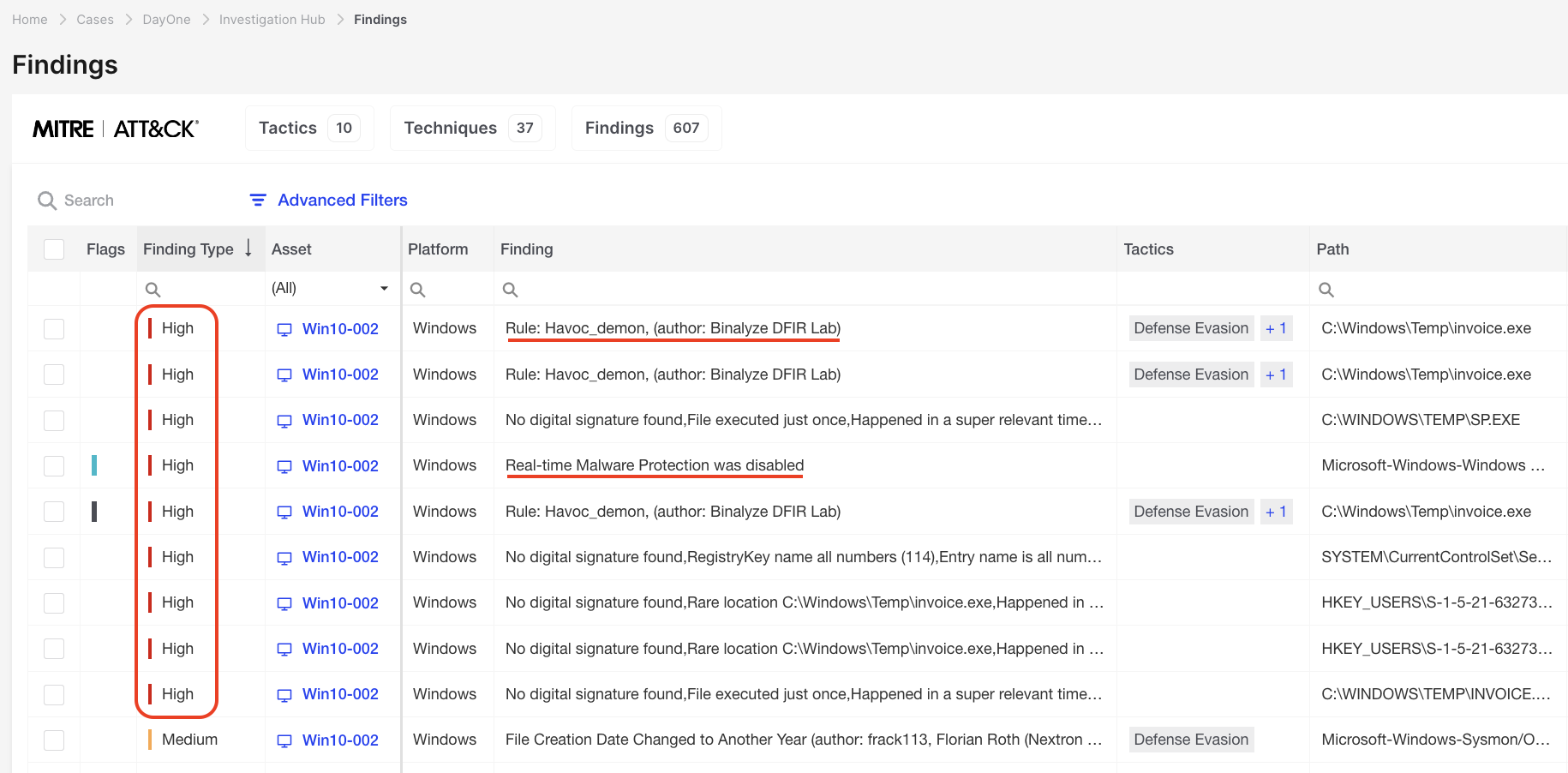The width and height of the screenshot is (1568, 773).
Task: Click search icon in Path column filter
Action: tap(1326, 290)
